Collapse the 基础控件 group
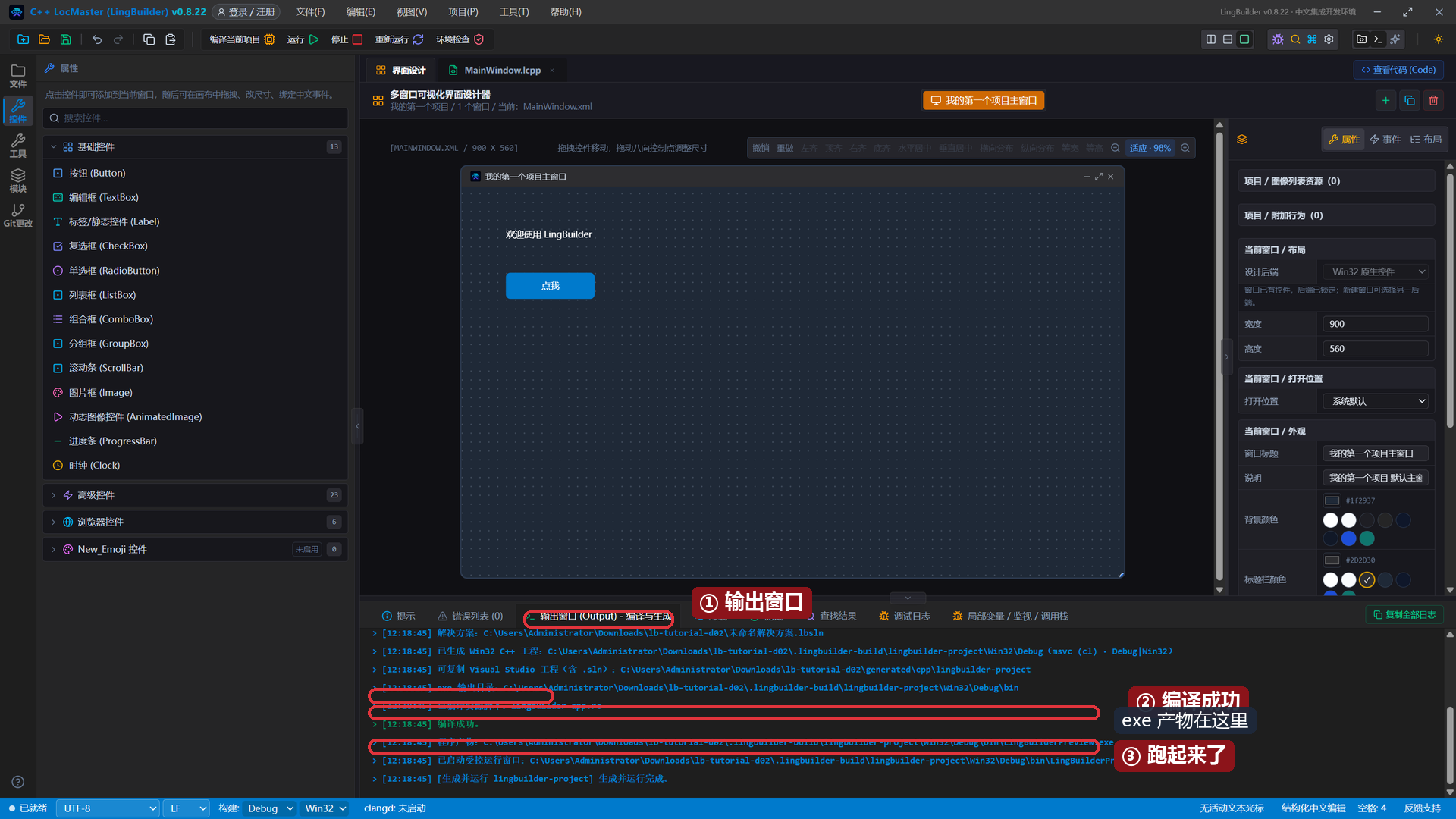The image size is (1456, 819). pyautogui.click(x=195, y=147)
